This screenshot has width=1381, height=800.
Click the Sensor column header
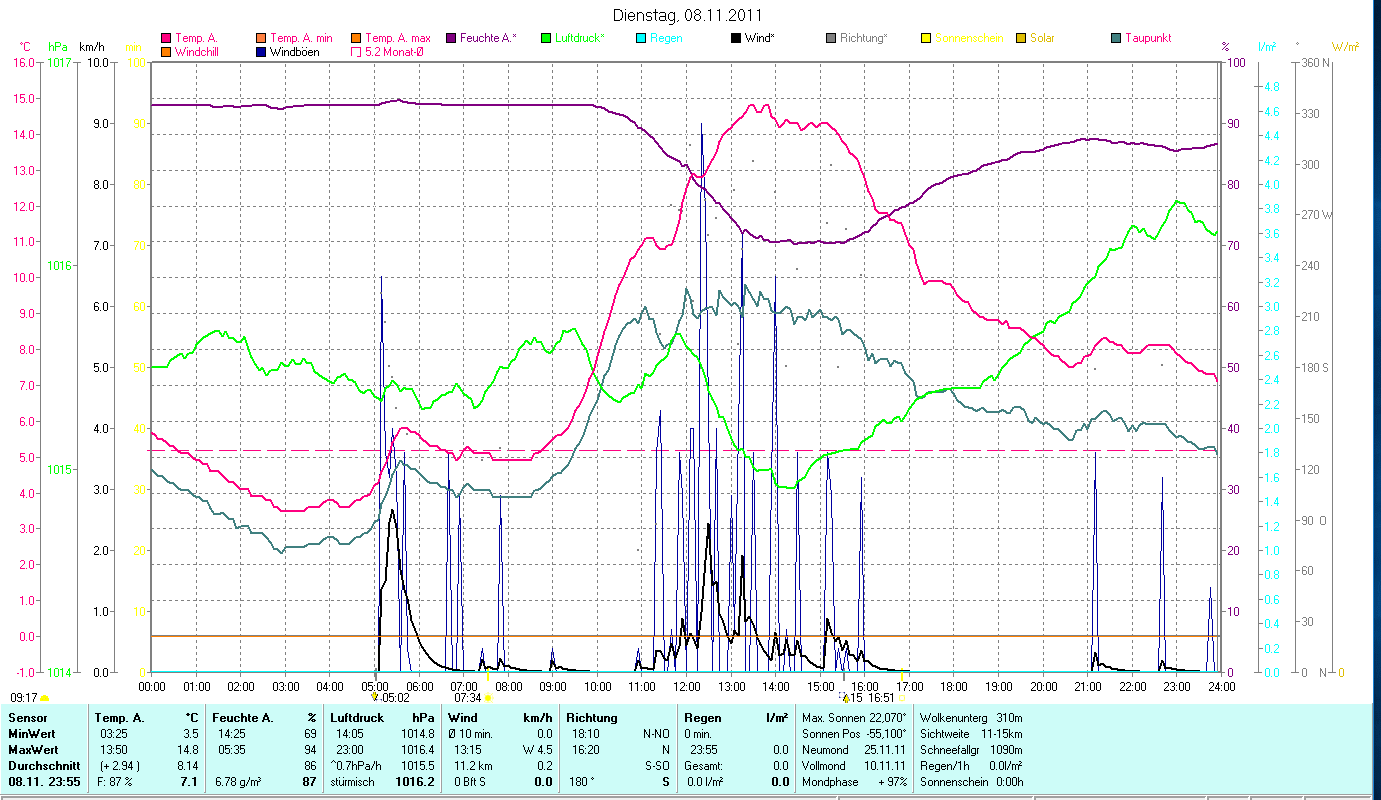click(x=26, y=718)
